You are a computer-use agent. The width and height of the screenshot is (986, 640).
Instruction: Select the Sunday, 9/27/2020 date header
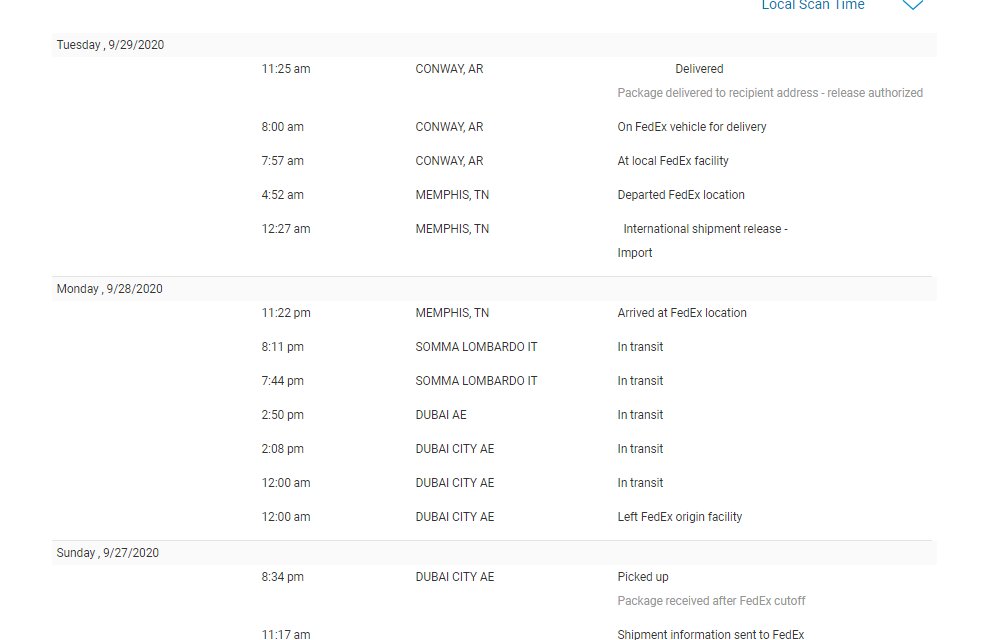pyautogui.click(x=108, y=553)
